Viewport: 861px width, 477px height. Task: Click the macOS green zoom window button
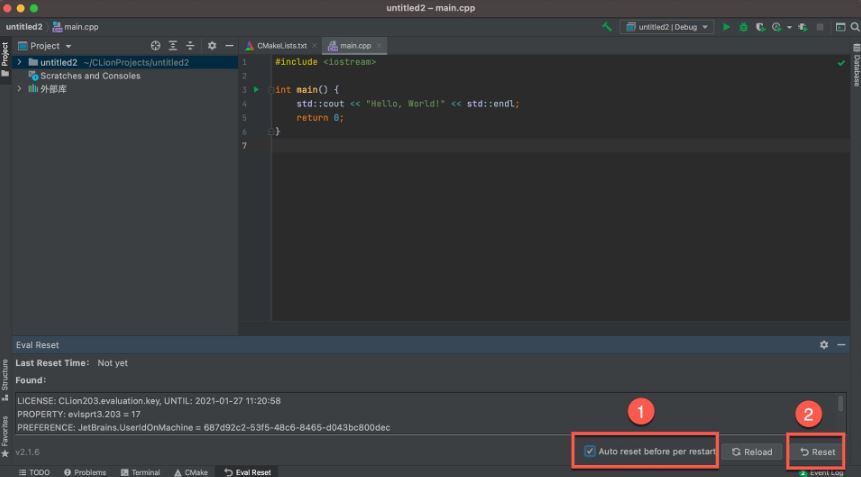click(33, 8)
